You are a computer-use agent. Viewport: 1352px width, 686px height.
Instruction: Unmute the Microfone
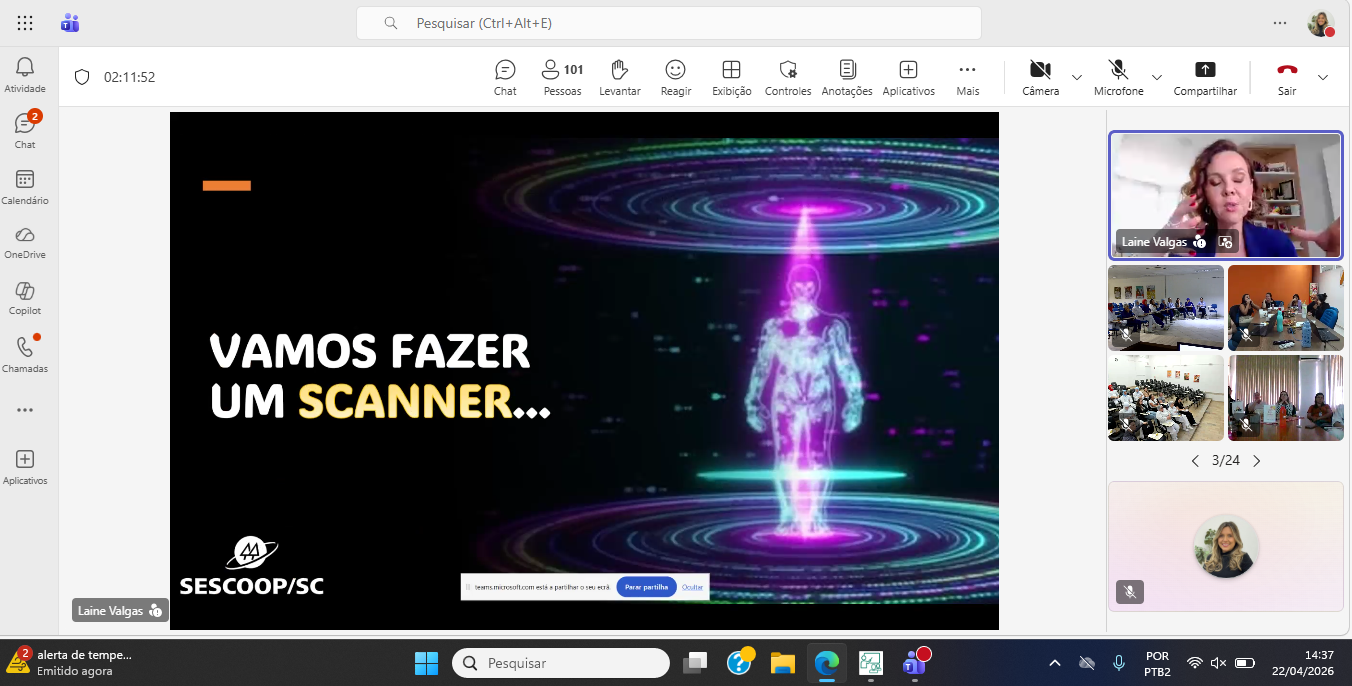click(x=1118, y=77)
